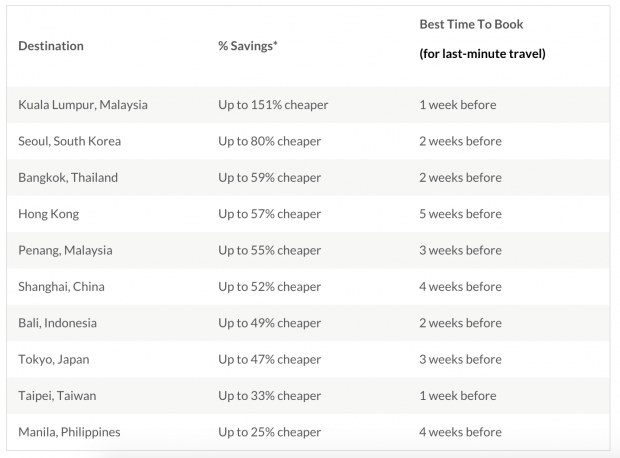Click the % Savings* column header
620x458 pixels.
coord(248,46)
